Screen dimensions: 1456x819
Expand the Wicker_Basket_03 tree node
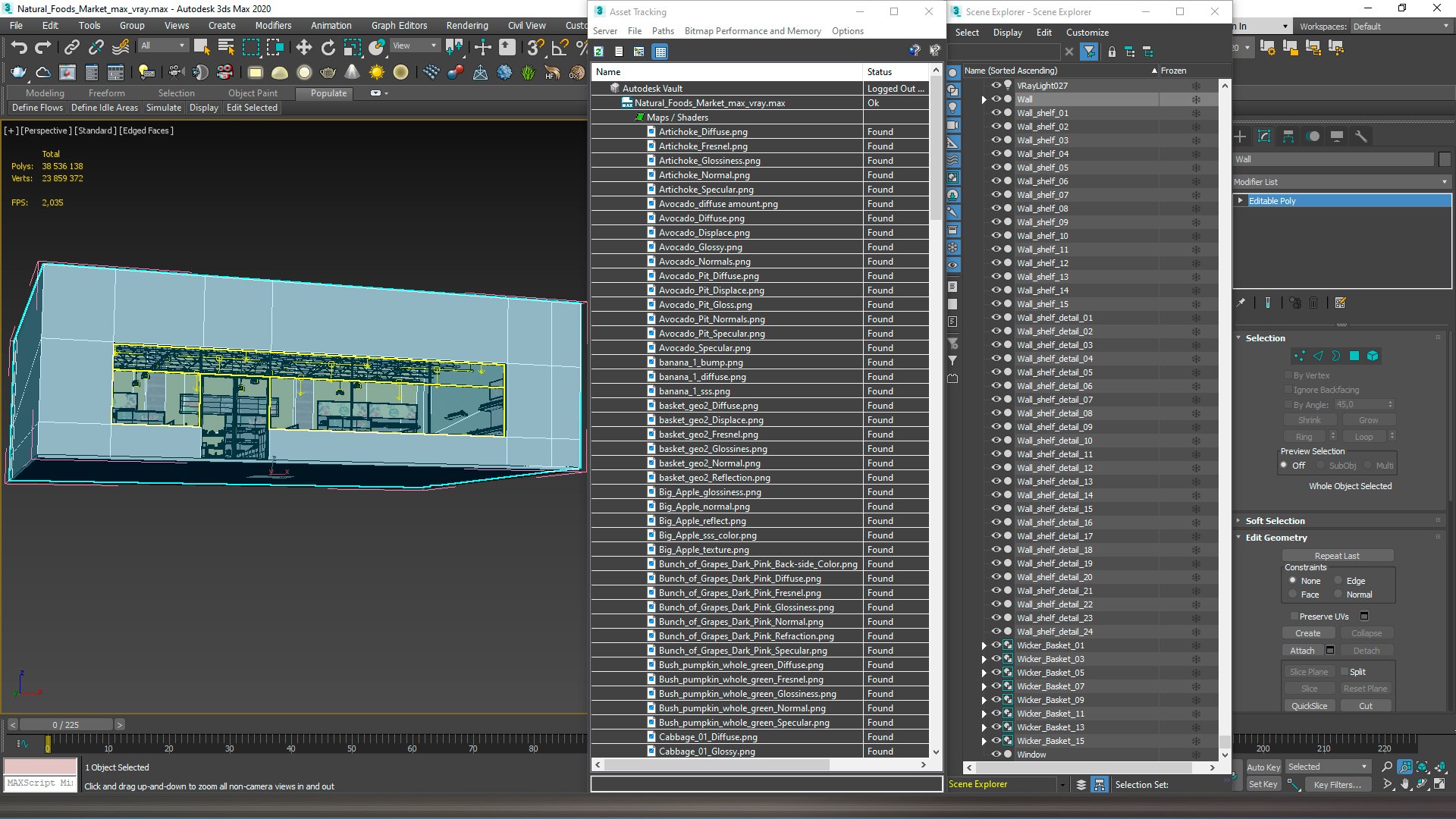click(x=984, y=659)
